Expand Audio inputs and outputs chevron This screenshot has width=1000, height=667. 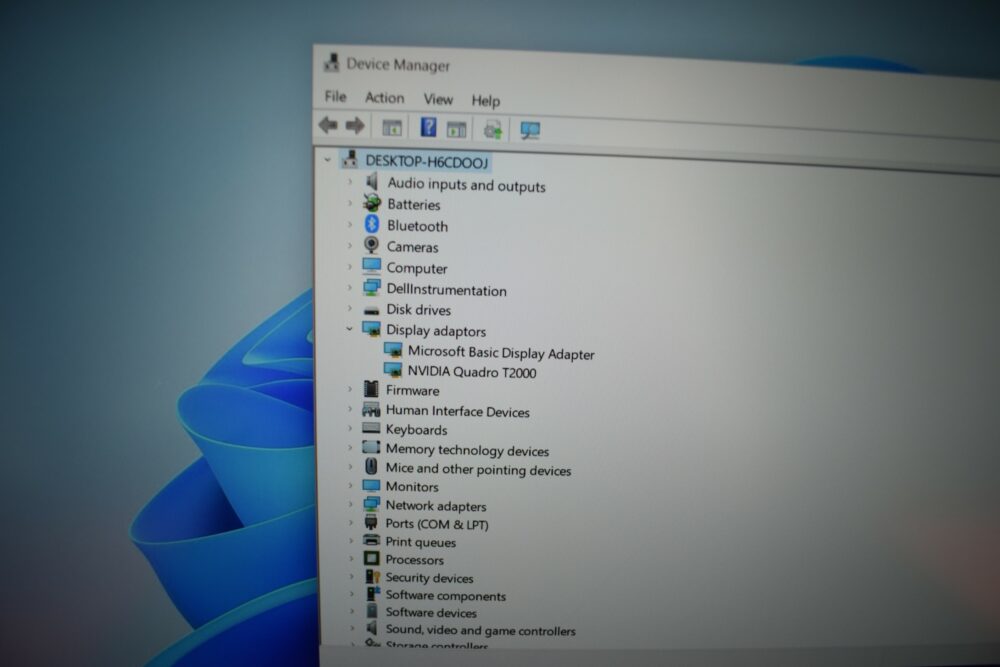click(349, 182)
